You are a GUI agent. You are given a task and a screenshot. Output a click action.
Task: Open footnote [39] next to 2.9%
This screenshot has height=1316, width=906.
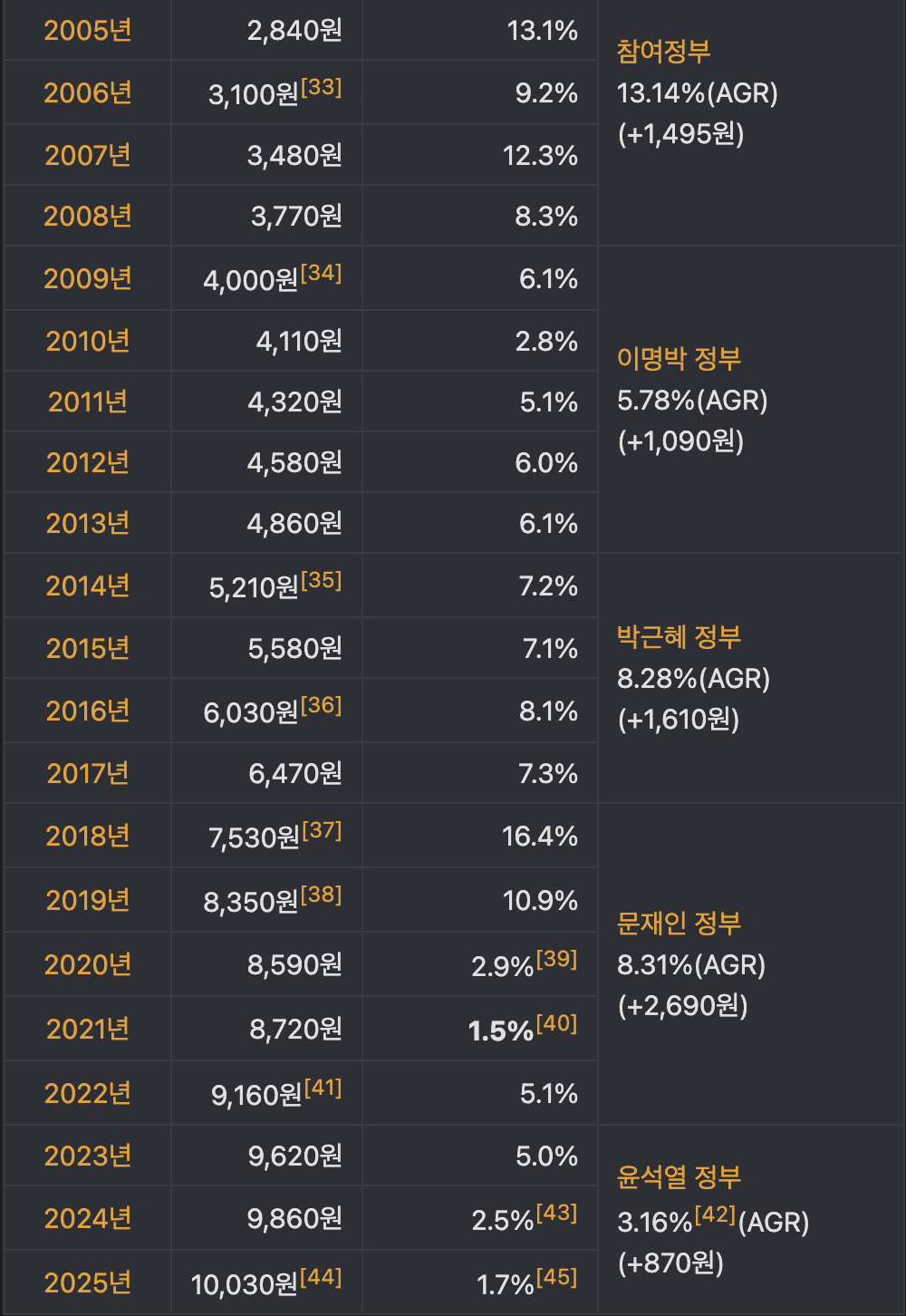pyautogui.click(x=556, y=959)
